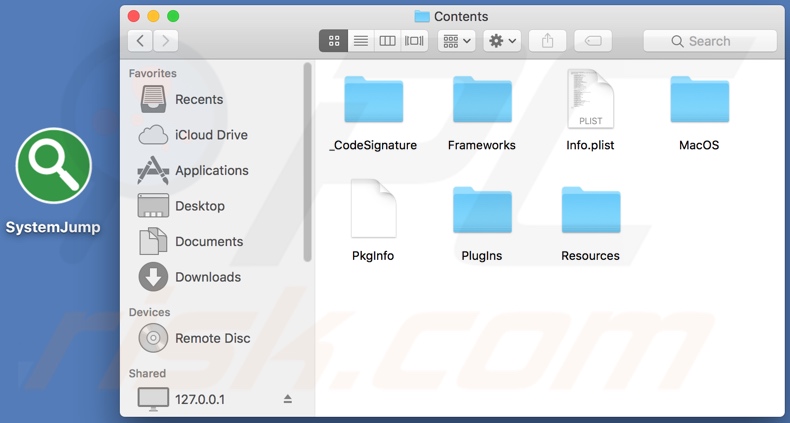Click the Resources folder name label
This screenshot has height=423, width=790.
point(590,256)
